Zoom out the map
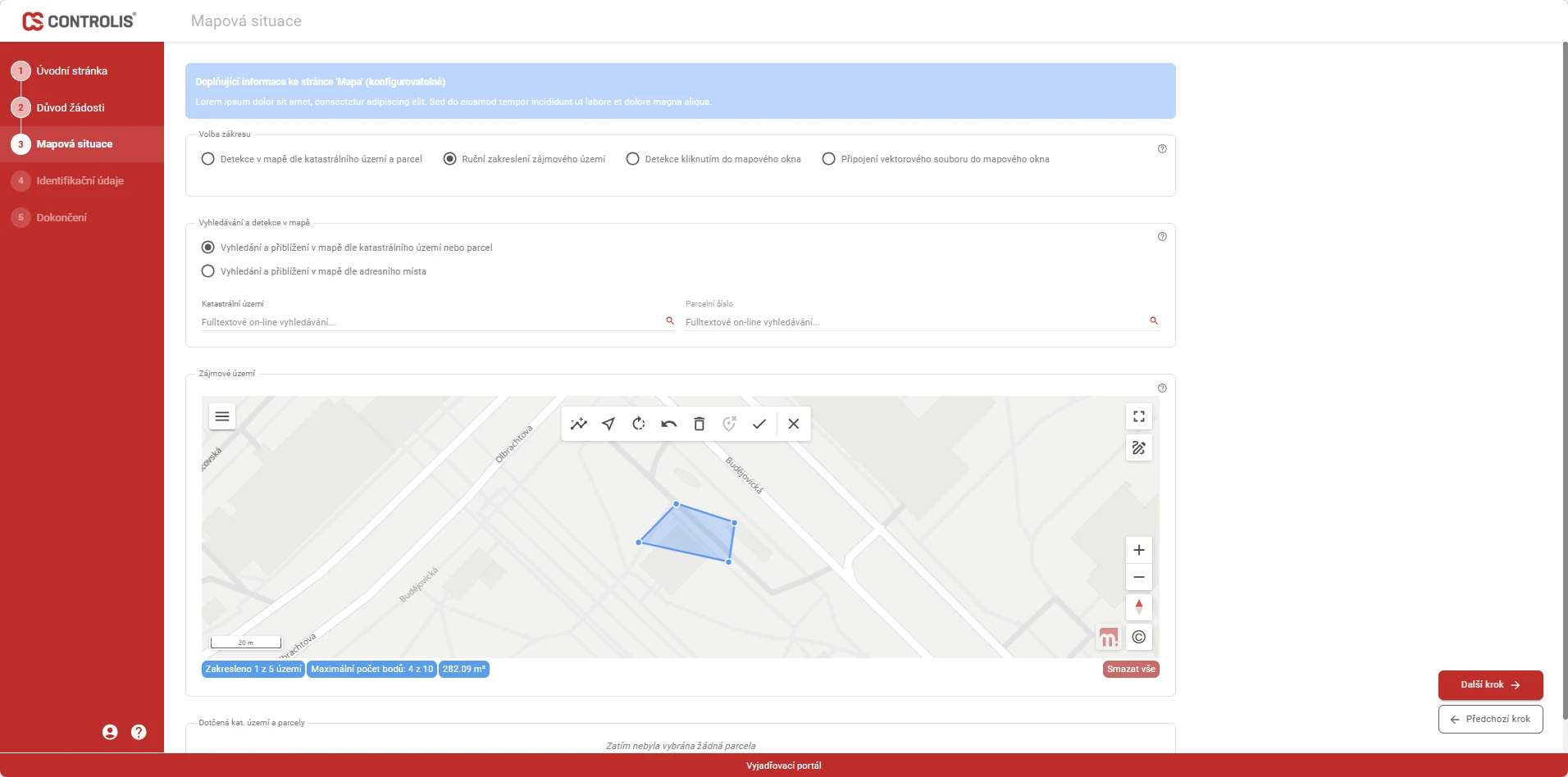 coord(1139,577)
